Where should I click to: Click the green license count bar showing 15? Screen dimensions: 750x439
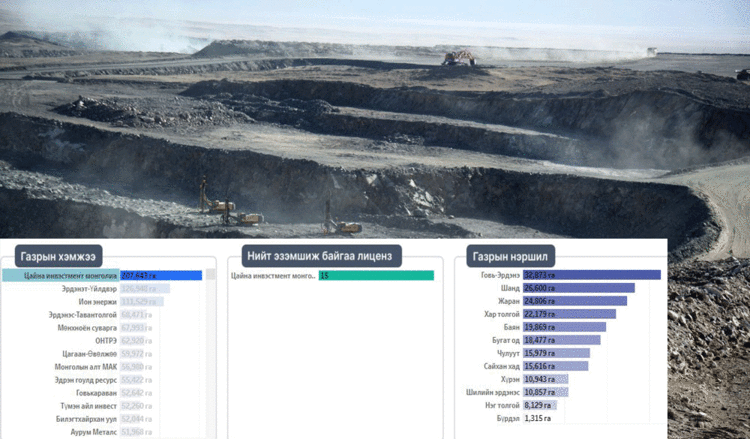click(x=376, y=276)
